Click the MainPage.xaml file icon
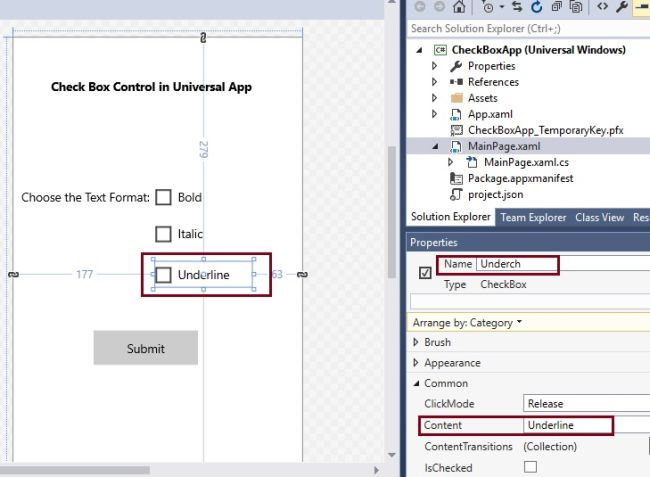 pos(456,147)
